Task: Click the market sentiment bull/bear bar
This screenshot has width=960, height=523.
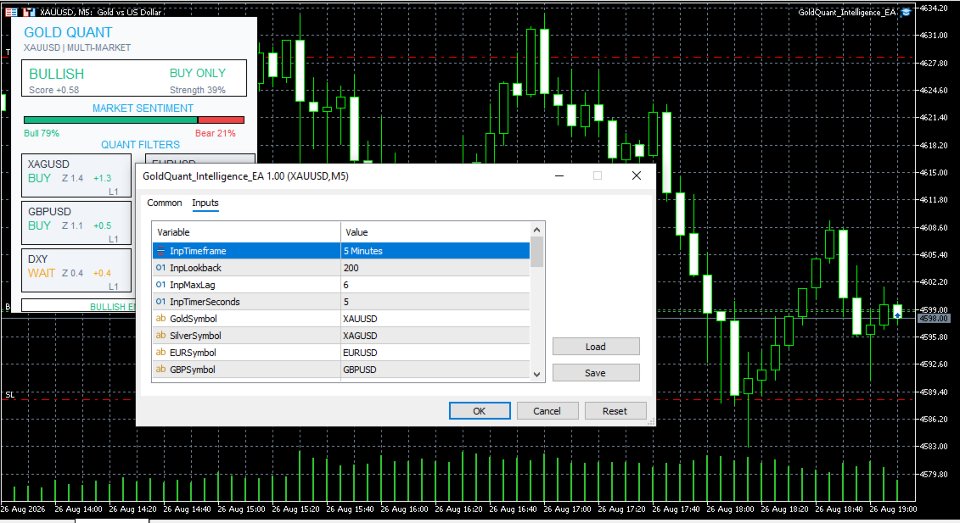Action: (134, 120)
